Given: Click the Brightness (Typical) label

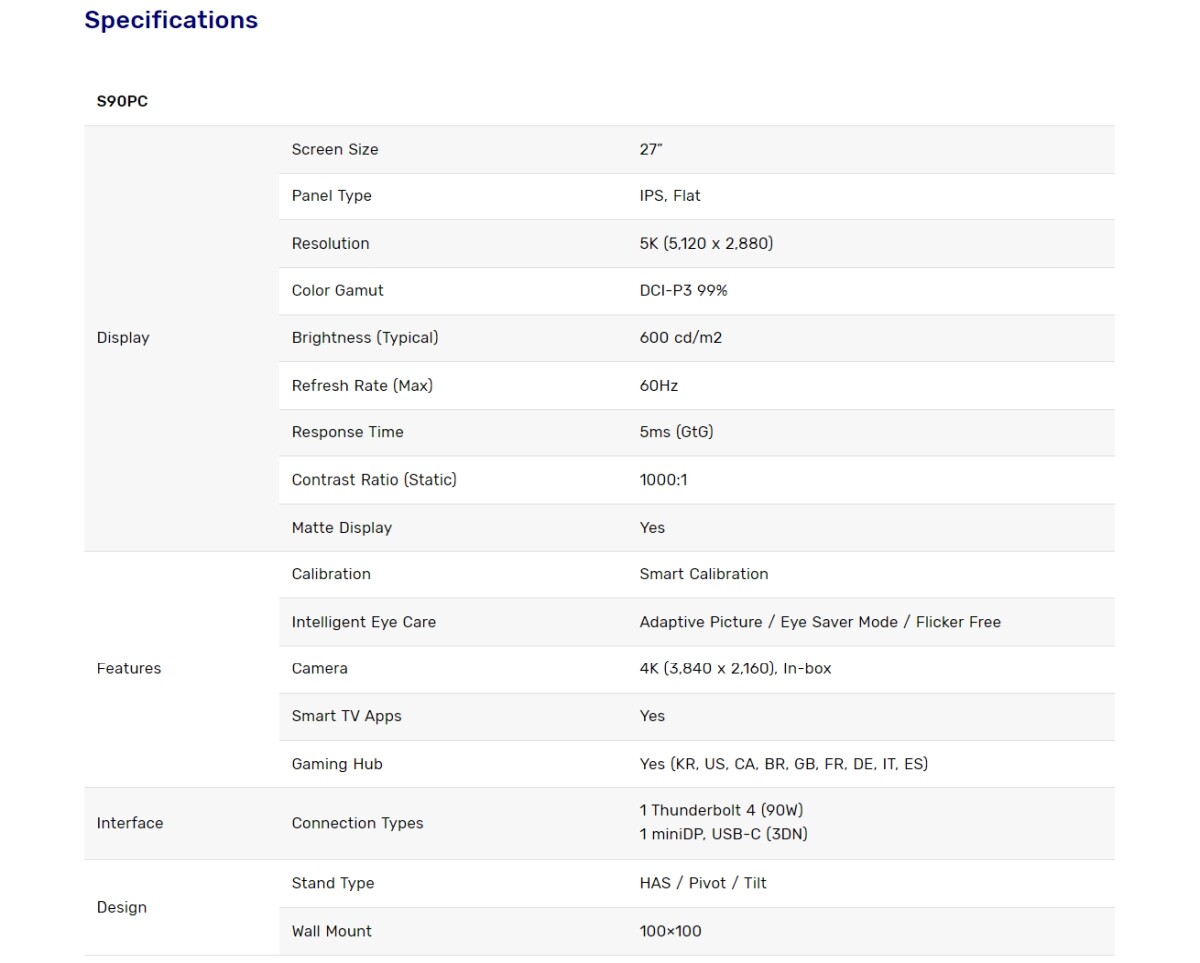Looking at the screenshot, I should pyautogui.click(x=365, y=338).
